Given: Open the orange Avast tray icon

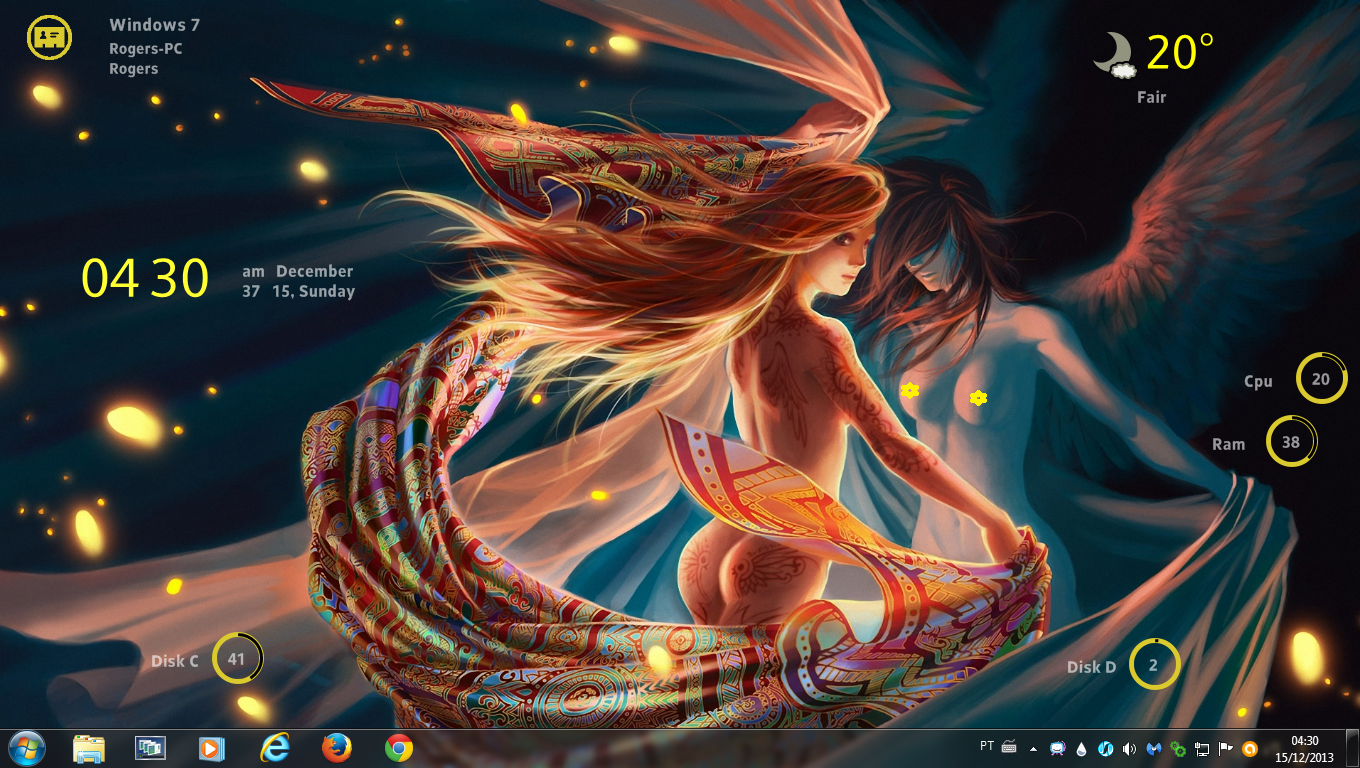Looking at the screenshot, I should (1250, 748).
